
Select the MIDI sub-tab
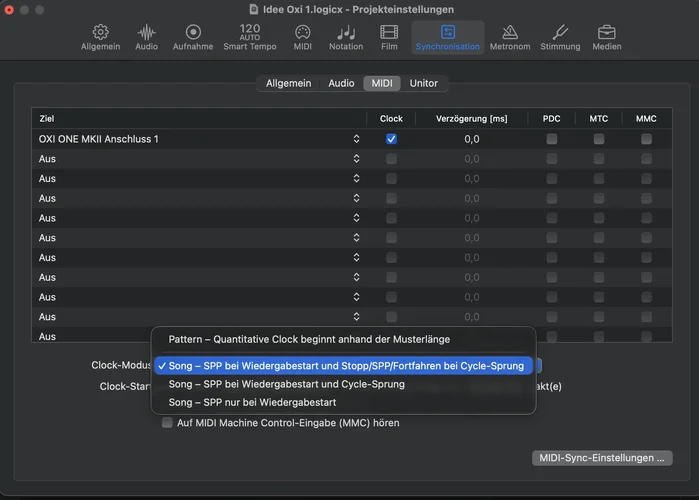click(382, 83)
